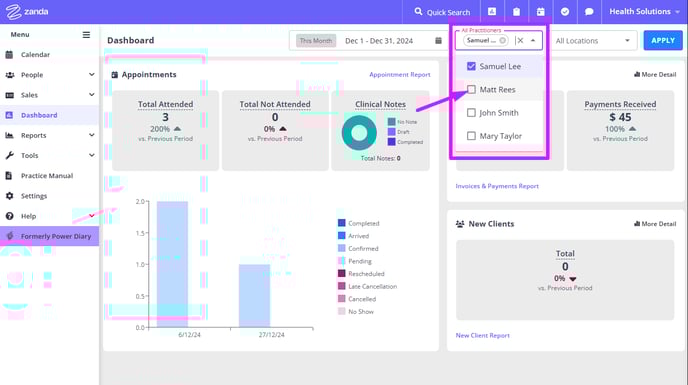This screenshot has width=688, height=385.
Task: Click the clipboard icon in top bar
Action: 516,12
